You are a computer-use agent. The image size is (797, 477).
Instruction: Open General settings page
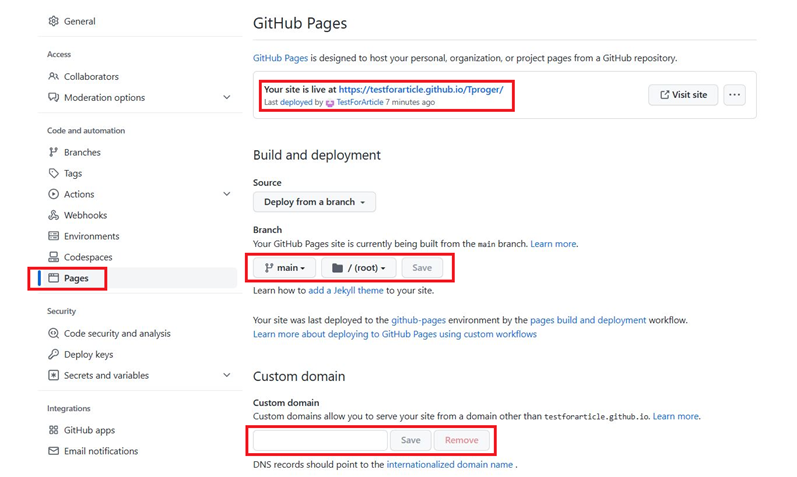[80, 21]
